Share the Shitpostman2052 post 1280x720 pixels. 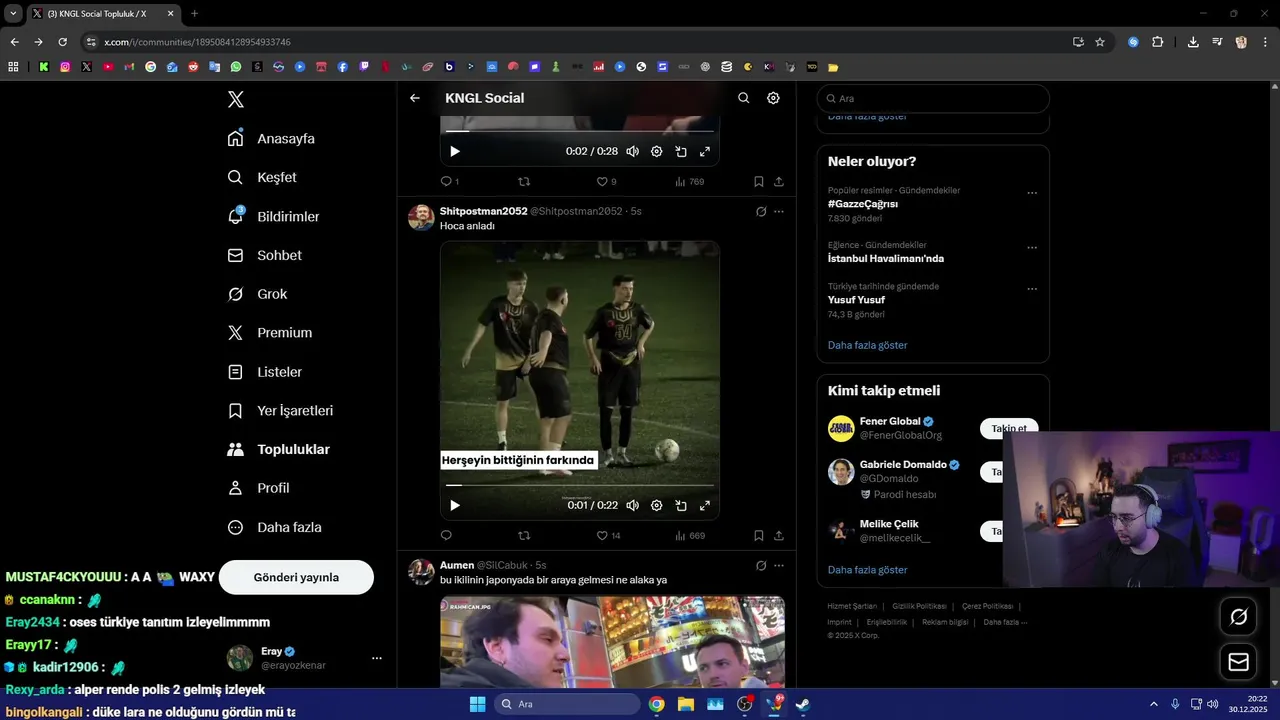point(778,536)
